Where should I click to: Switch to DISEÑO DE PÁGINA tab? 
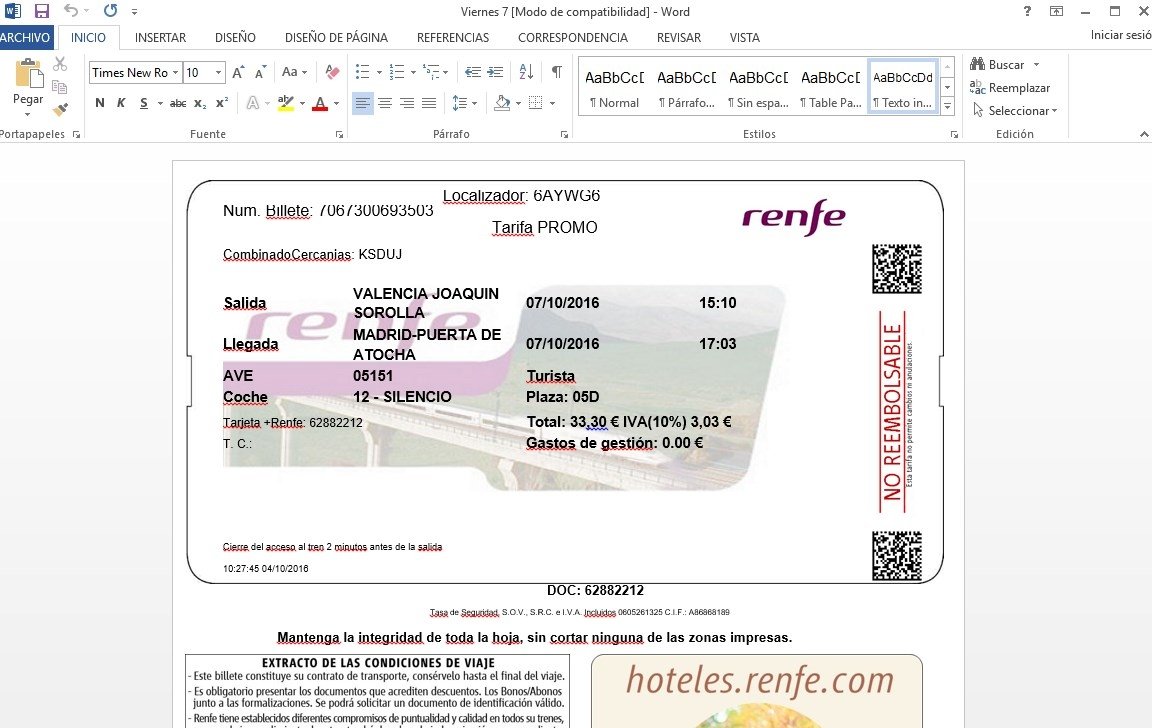[336, 37]
